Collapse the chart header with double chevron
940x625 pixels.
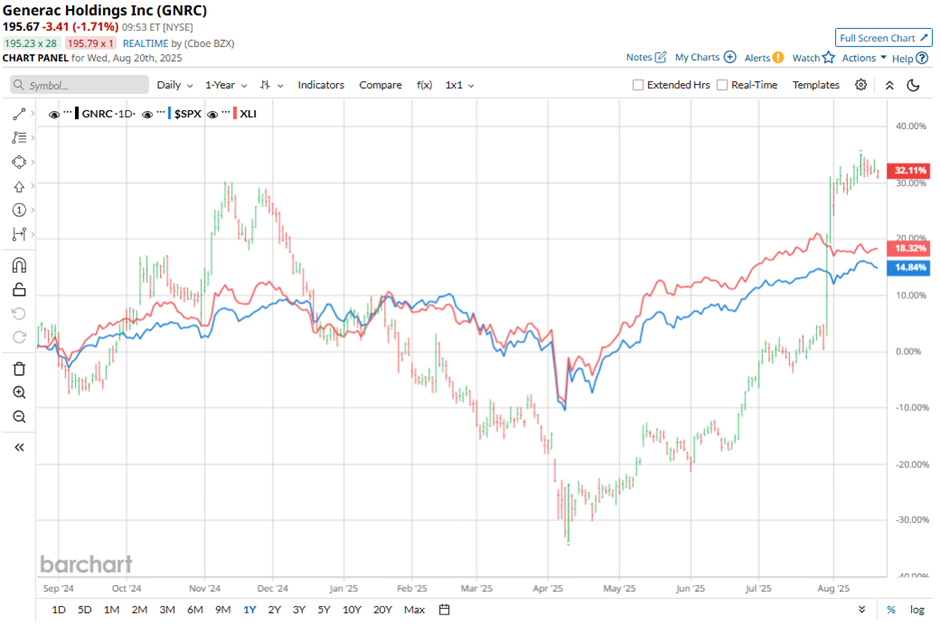(x=890, y=85)
